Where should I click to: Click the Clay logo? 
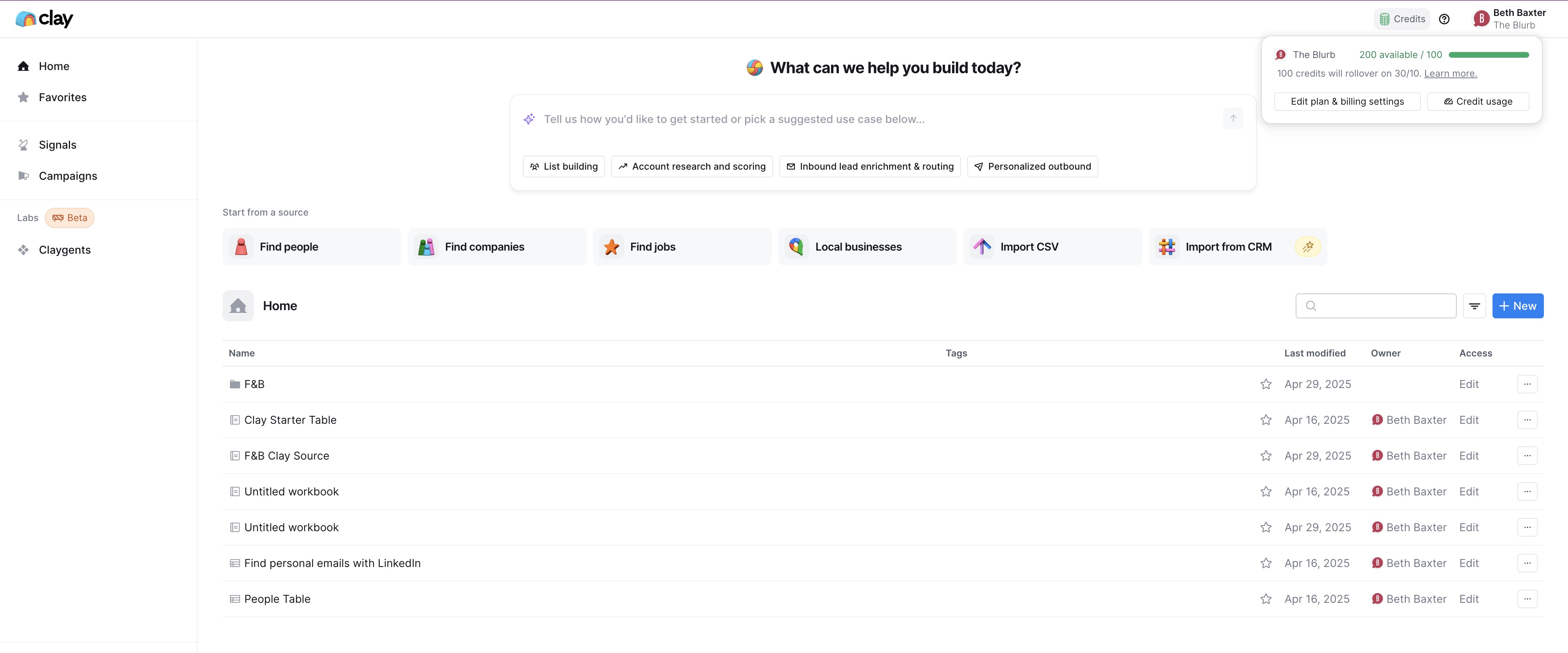pos(44,19)
